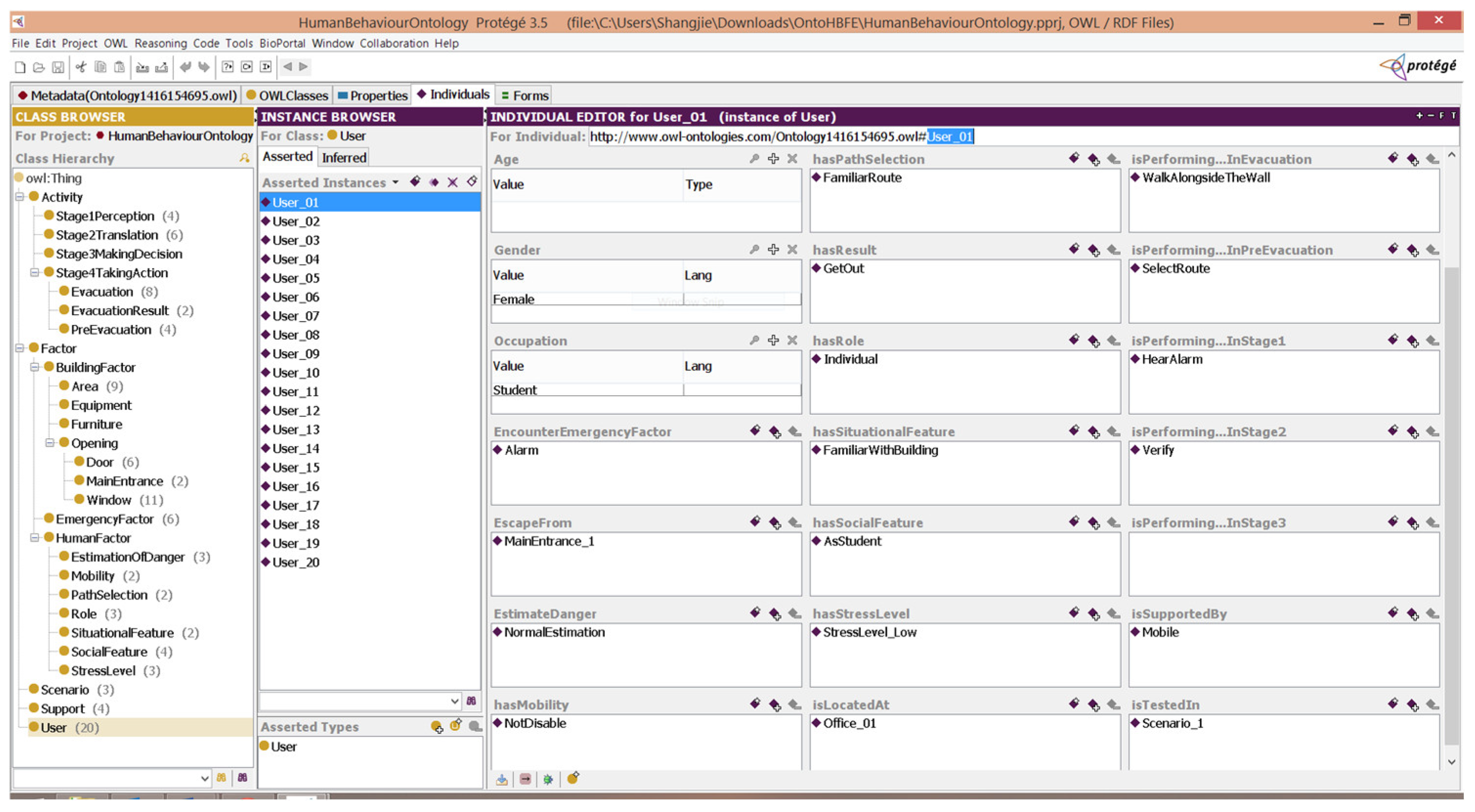Click the New Project toolbar icon

pyautogui.click(x=20, y=67)
